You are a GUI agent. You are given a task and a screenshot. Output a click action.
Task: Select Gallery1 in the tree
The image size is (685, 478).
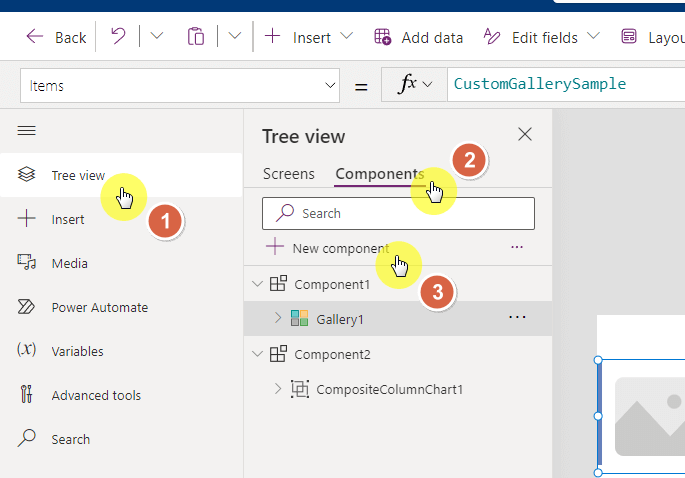tap(340, 319)
